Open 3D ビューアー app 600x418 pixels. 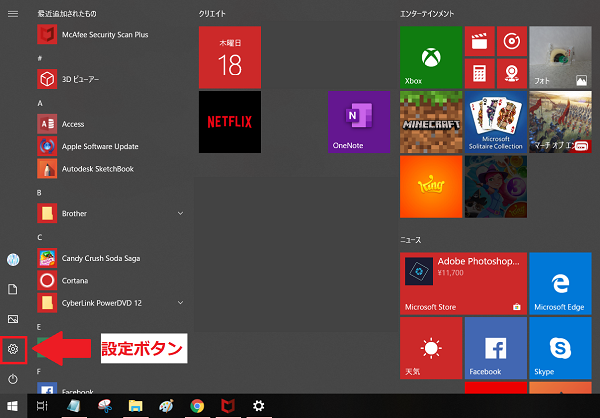pyautogui.click(x=111, y=79)
